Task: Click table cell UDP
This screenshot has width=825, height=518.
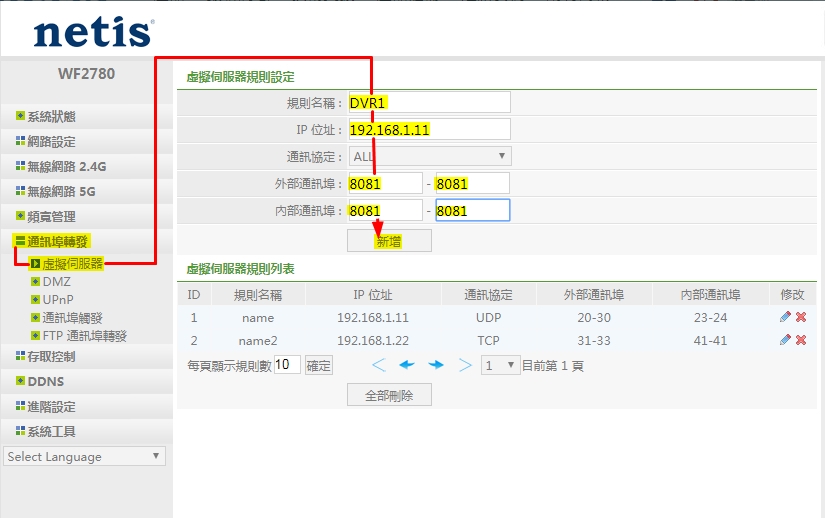Action: pos(488,318)
